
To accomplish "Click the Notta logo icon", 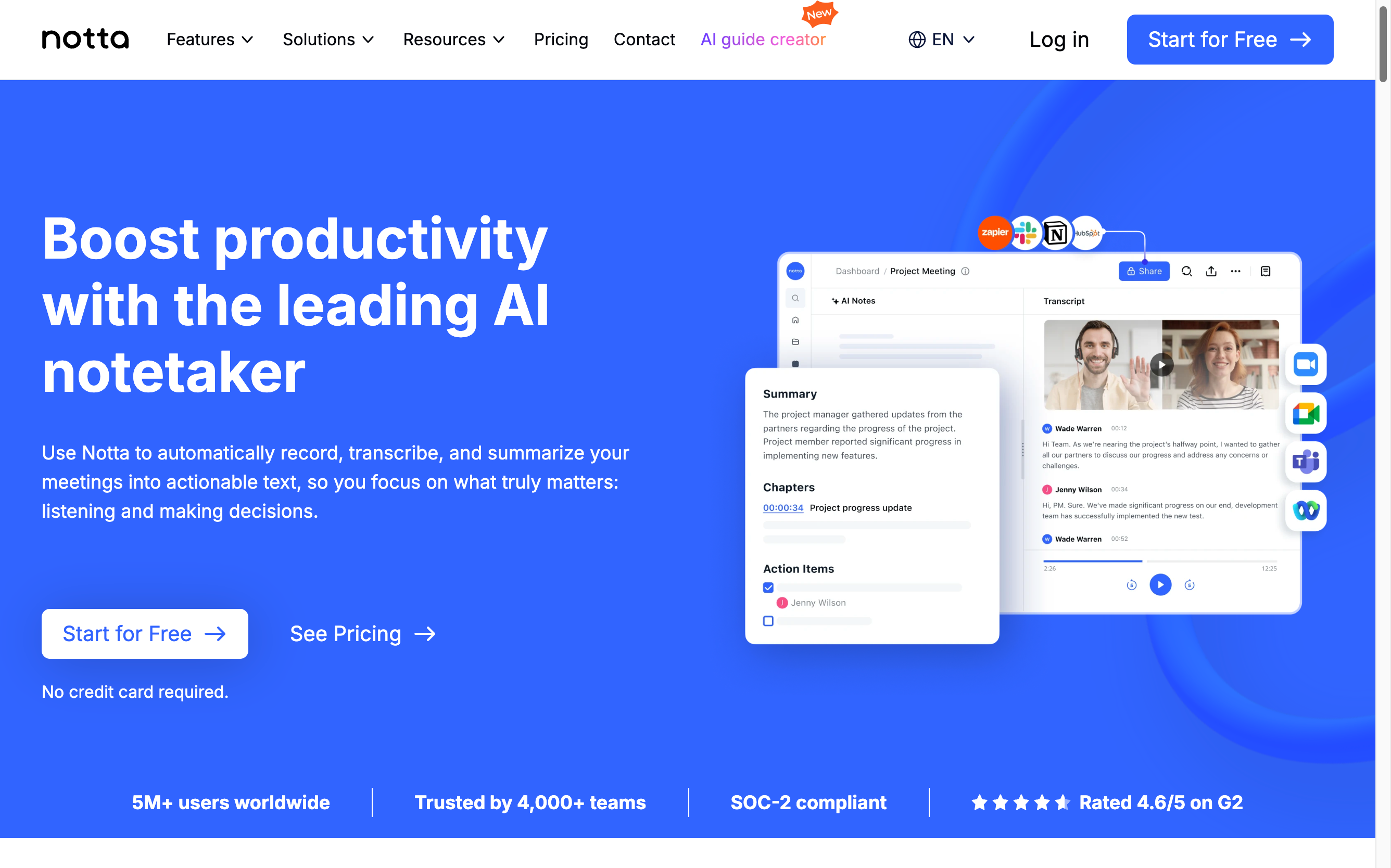I will click(85, 40).
